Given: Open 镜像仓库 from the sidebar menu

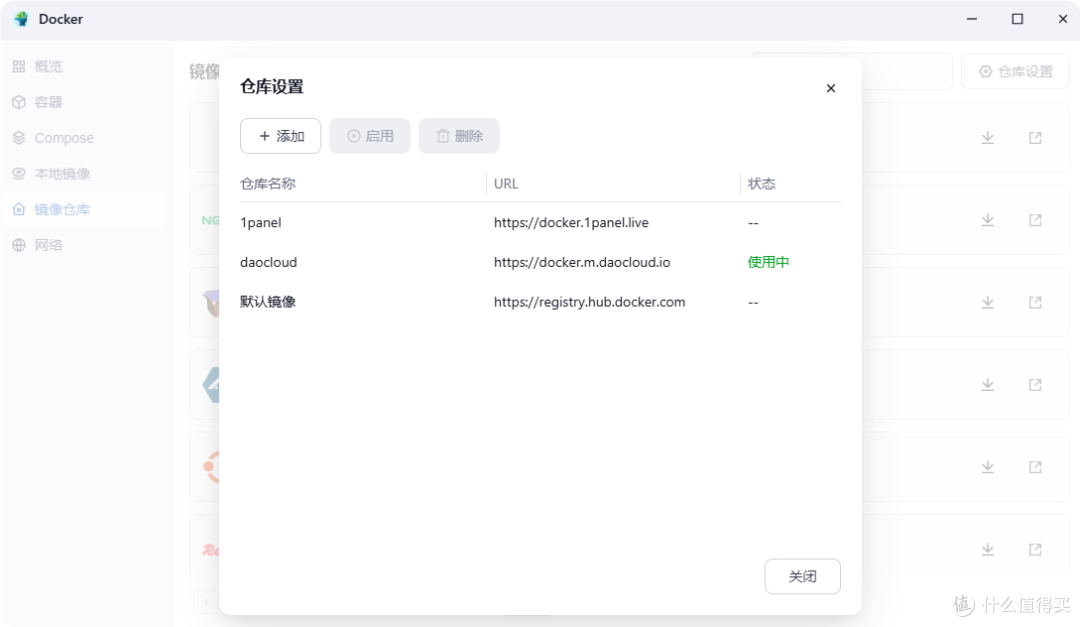Looking at the screenshot, I should pos(60,209).
